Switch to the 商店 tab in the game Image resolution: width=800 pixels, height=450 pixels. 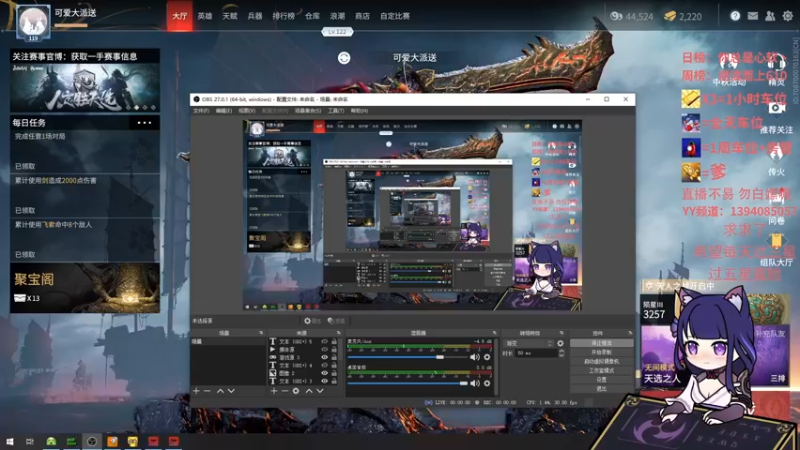(362, 16)
